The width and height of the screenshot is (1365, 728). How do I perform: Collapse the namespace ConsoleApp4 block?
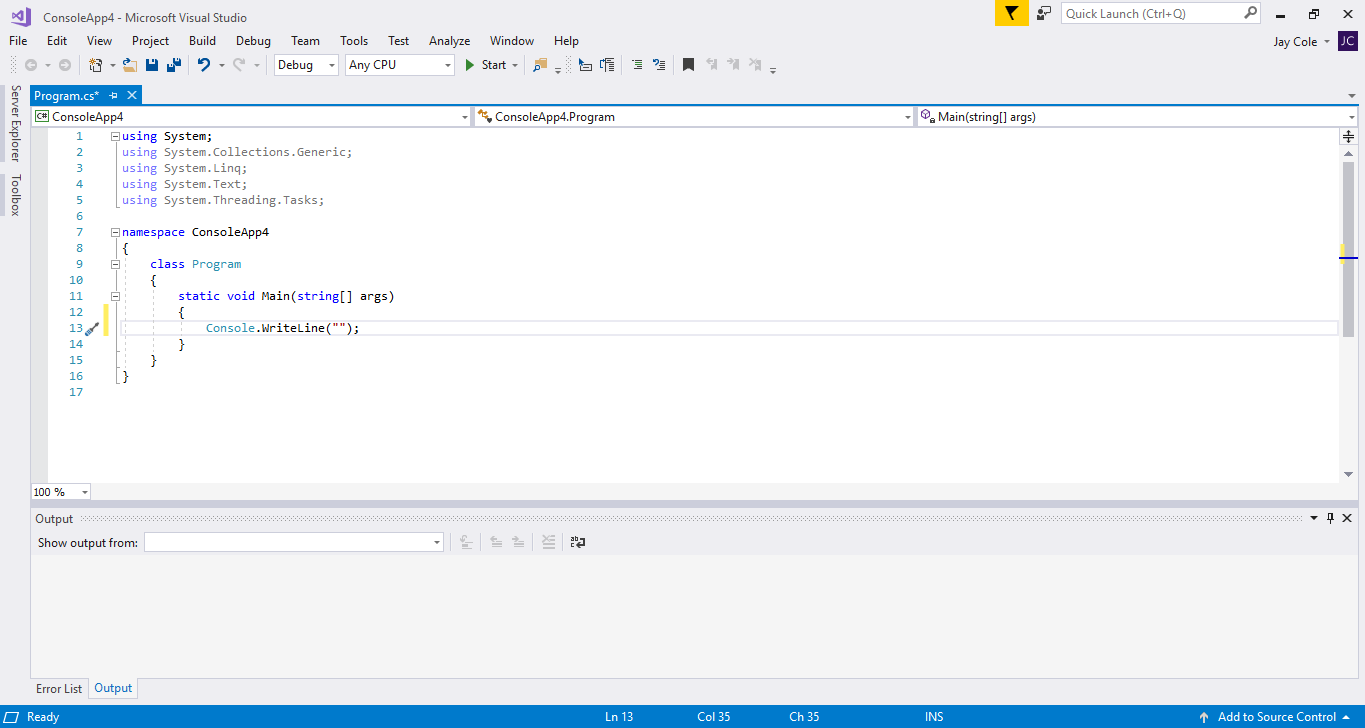(116, 232)
